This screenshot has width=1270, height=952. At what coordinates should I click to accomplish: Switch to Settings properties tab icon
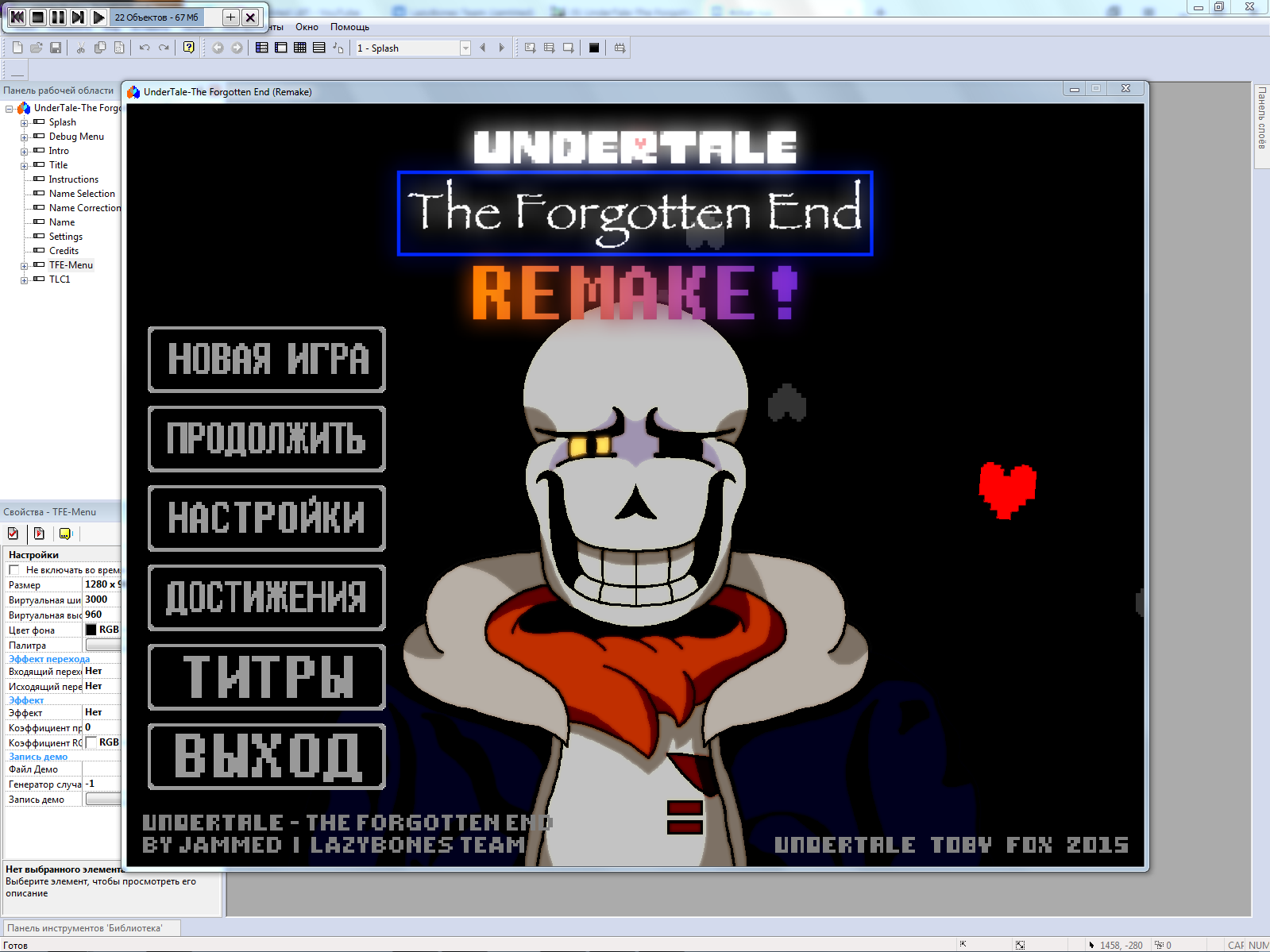[x=13, y=534]
